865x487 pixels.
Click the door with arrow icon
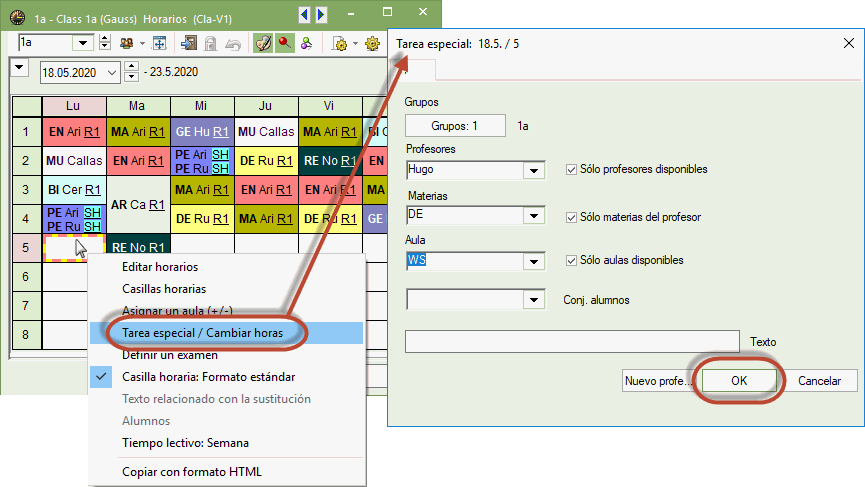(188, 43)
